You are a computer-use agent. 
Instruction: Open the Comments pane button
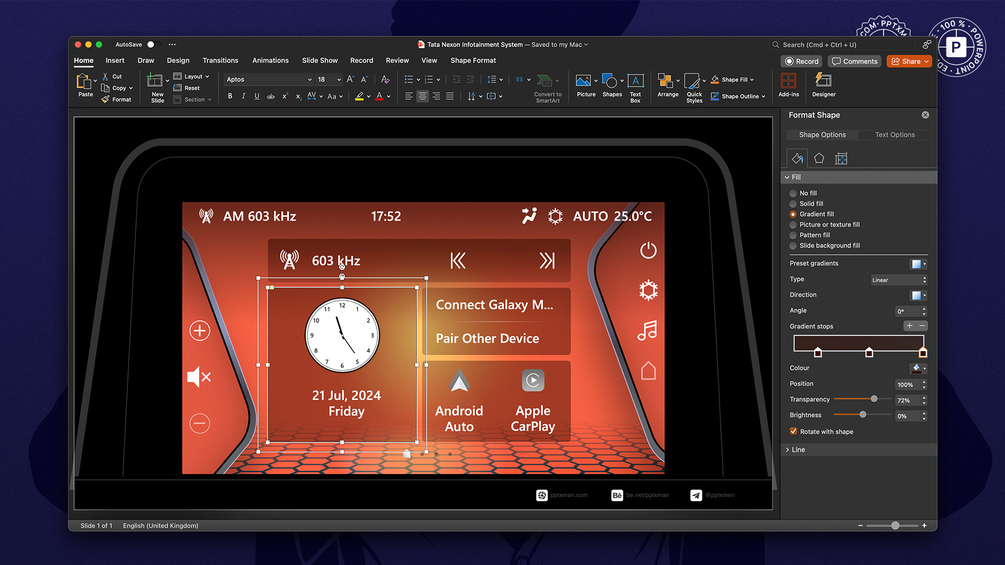click(854, 61)
